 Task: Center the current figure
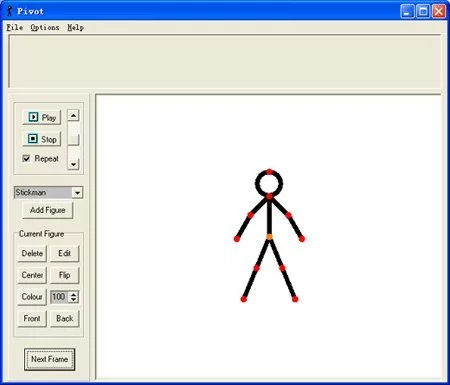(32, 275)
